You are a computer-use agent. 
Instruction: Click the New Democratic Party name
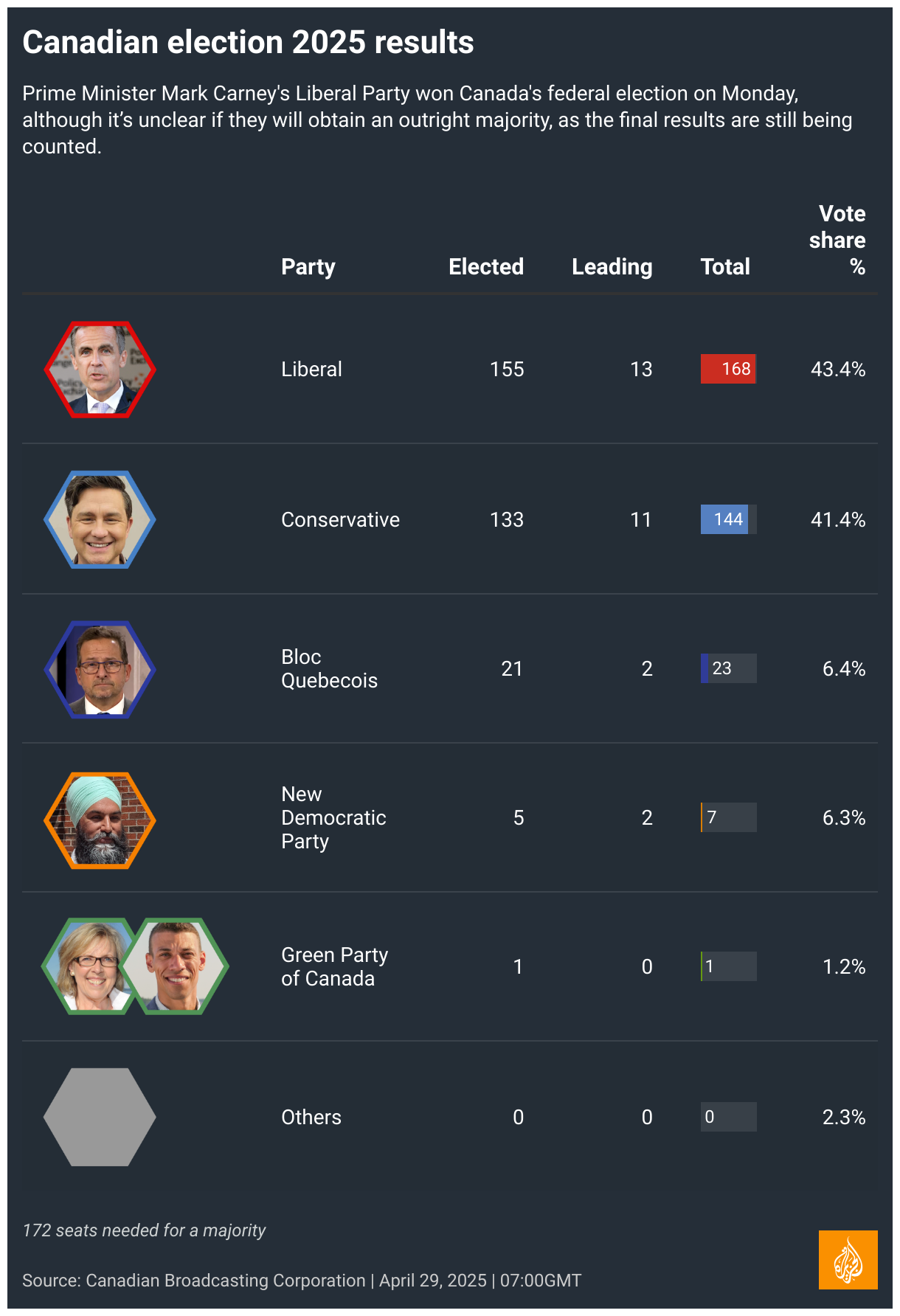(333, 817)
